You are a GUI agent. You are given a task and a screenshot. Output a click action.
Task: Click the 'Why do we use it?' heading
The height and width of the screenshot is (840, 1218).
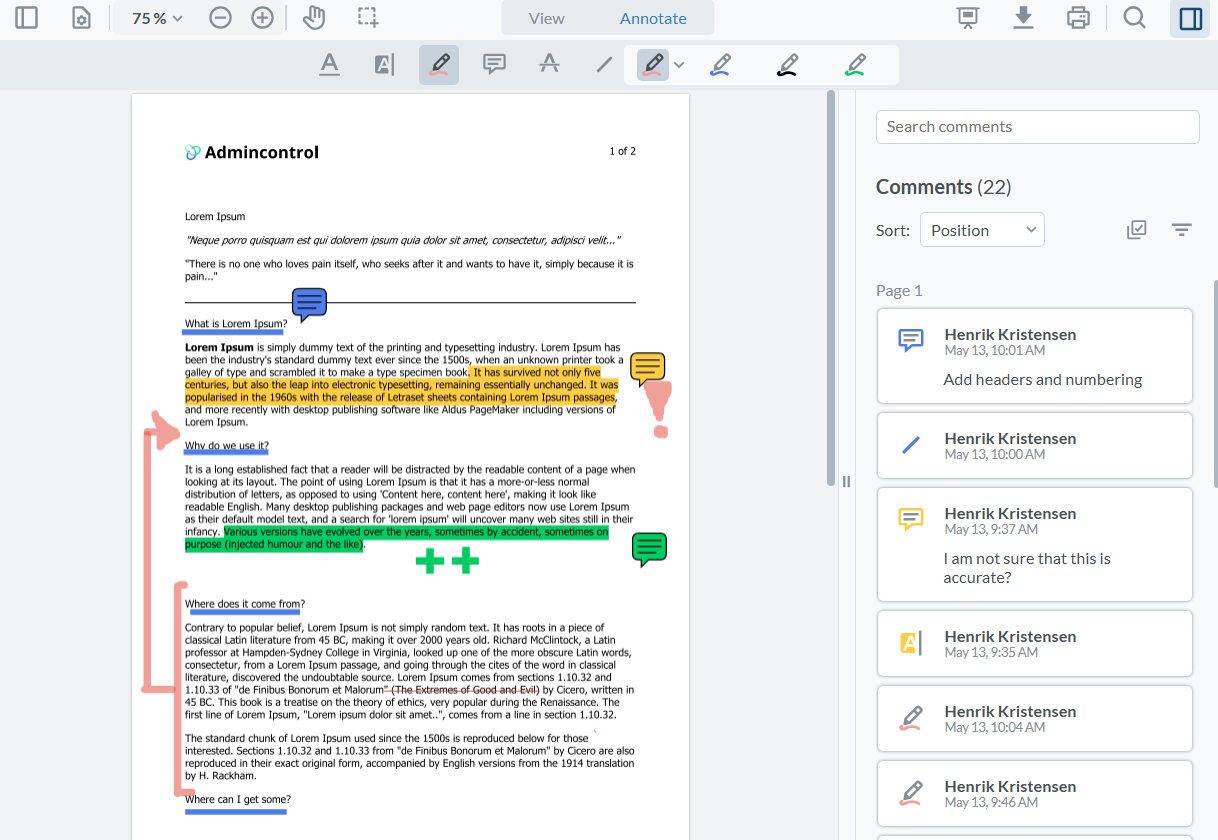point(227,446)
